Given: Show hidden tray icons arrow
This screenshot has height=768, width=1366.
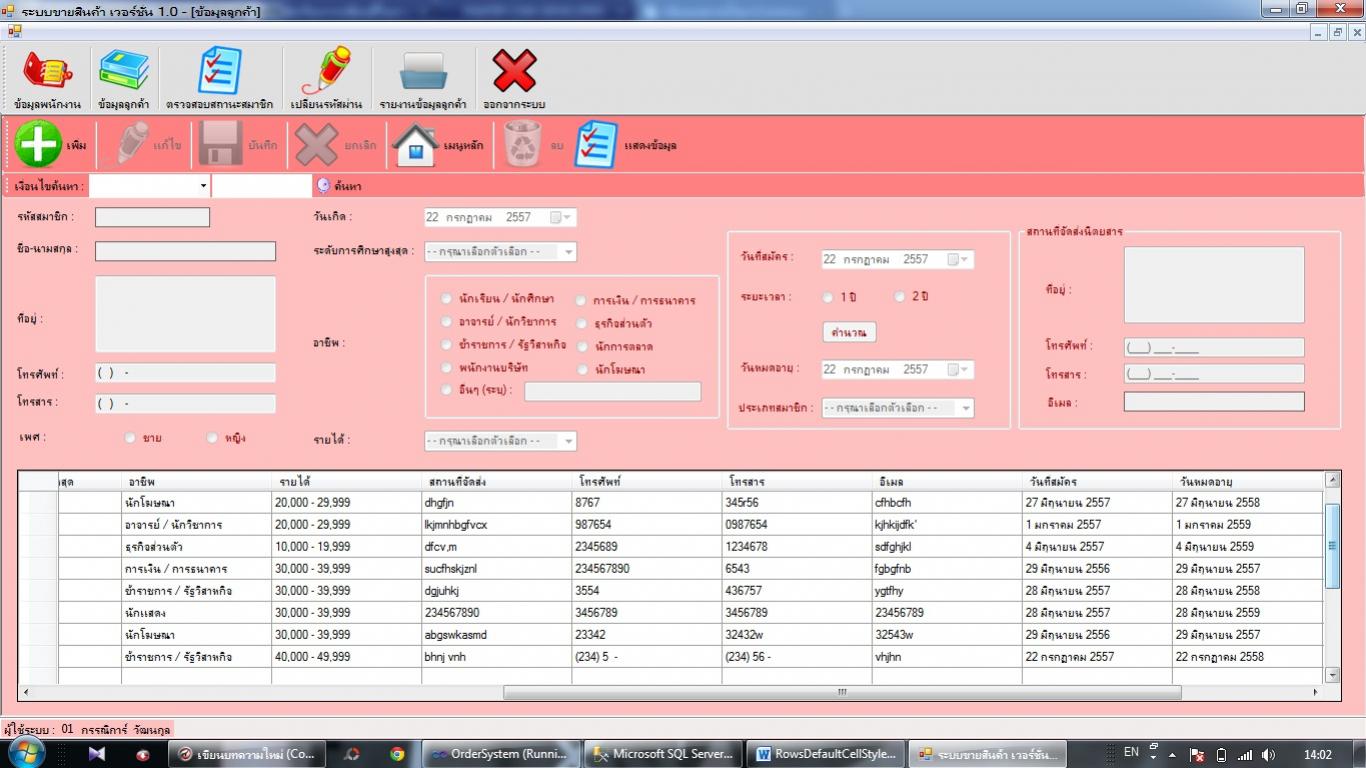Looking at the screenshot, I should pyautogui.click(x=1173, y=754).
